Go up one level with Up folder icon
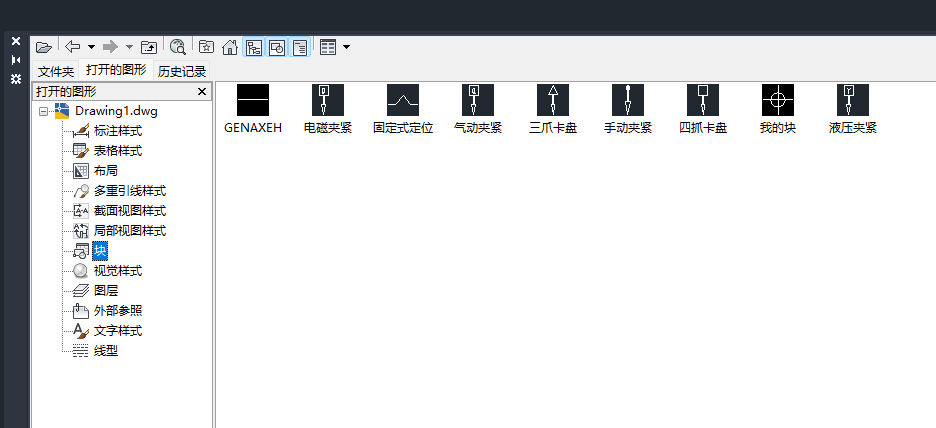The image size is (936, 428). (148, 47)
